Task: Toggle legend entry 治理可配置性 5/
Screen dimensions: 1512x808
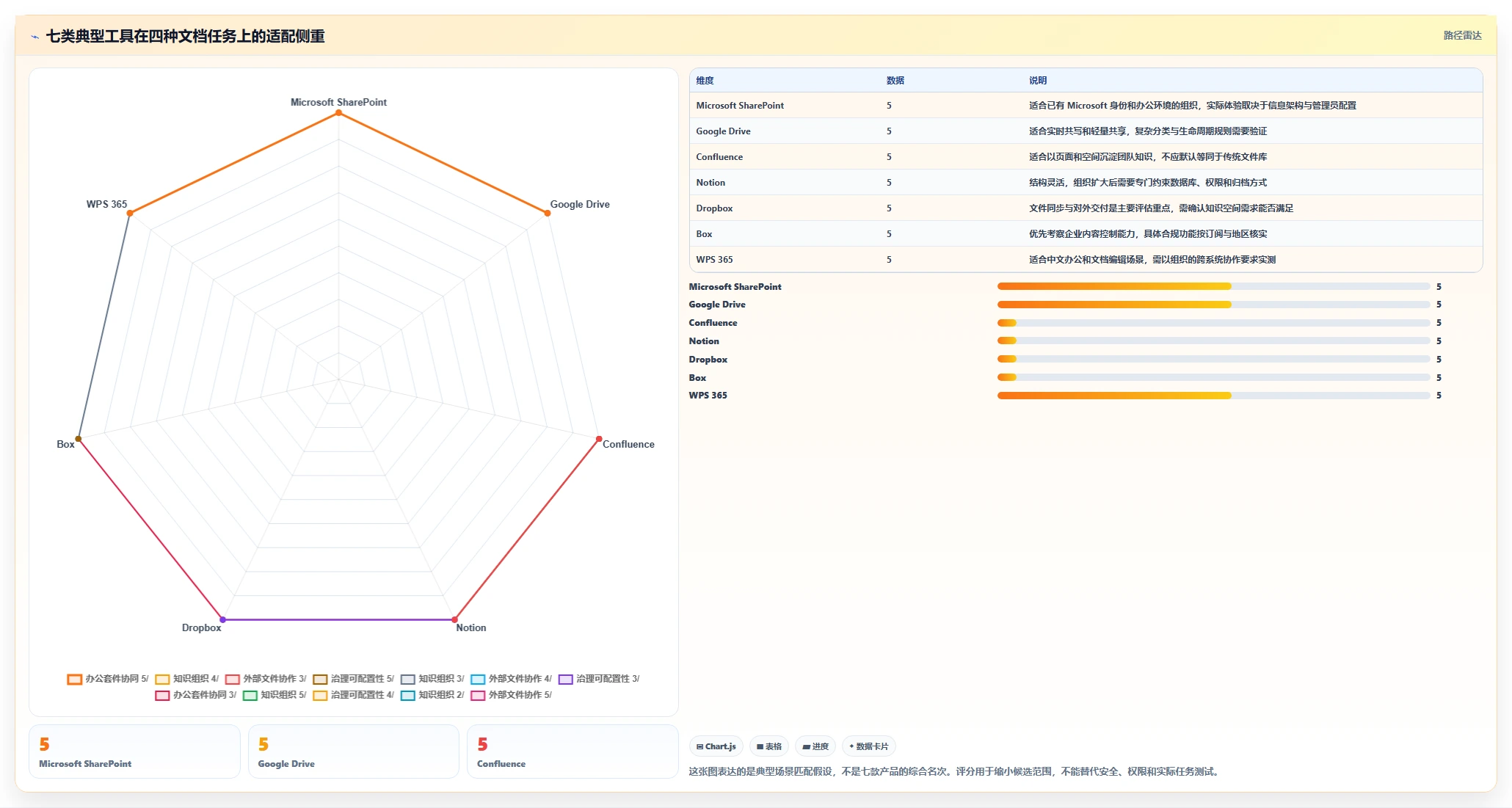Action: pyautogui.click(x=354, y=679)
